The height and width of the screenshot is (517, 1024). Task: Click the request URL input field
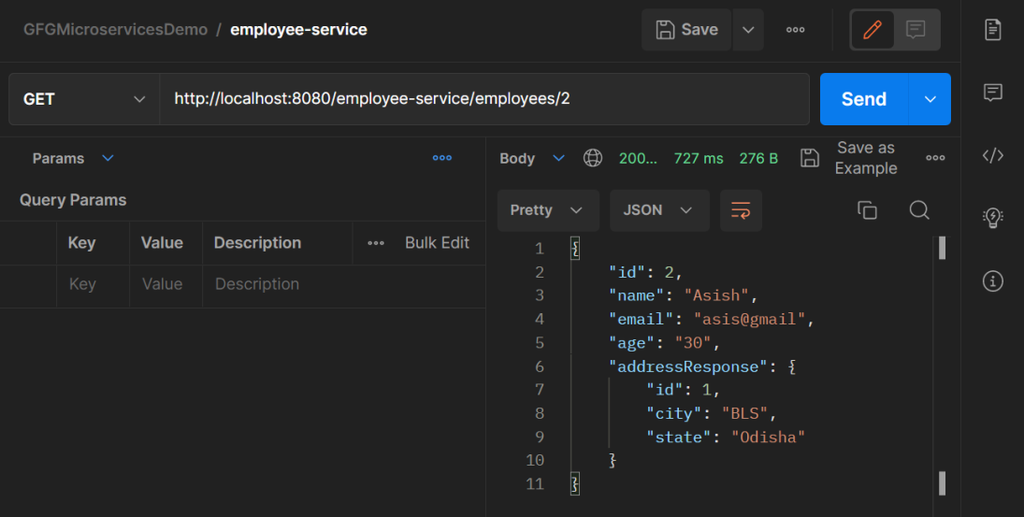[x=484, y=99]
